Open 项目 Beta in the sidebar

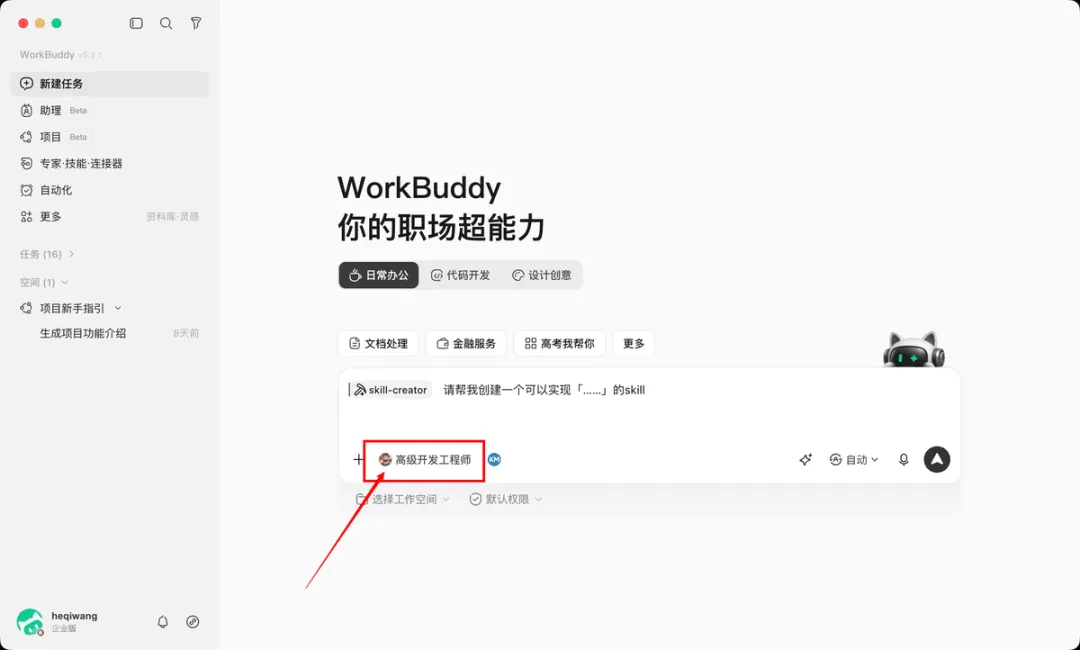pyautogui.click(x=110, y=137)
